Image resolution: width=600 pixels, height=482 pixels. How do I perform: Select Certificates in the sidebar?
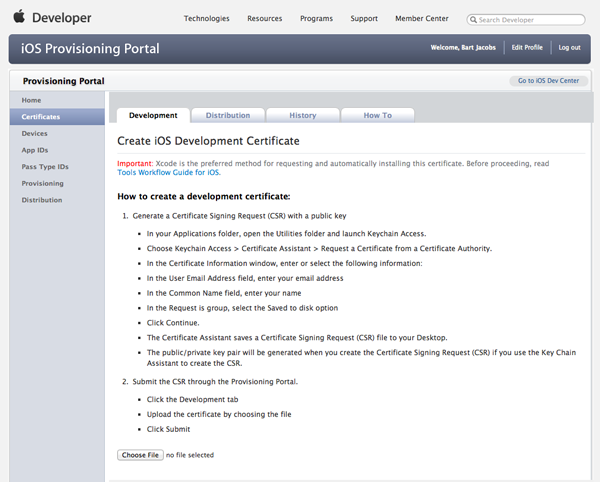click(57, 117)
